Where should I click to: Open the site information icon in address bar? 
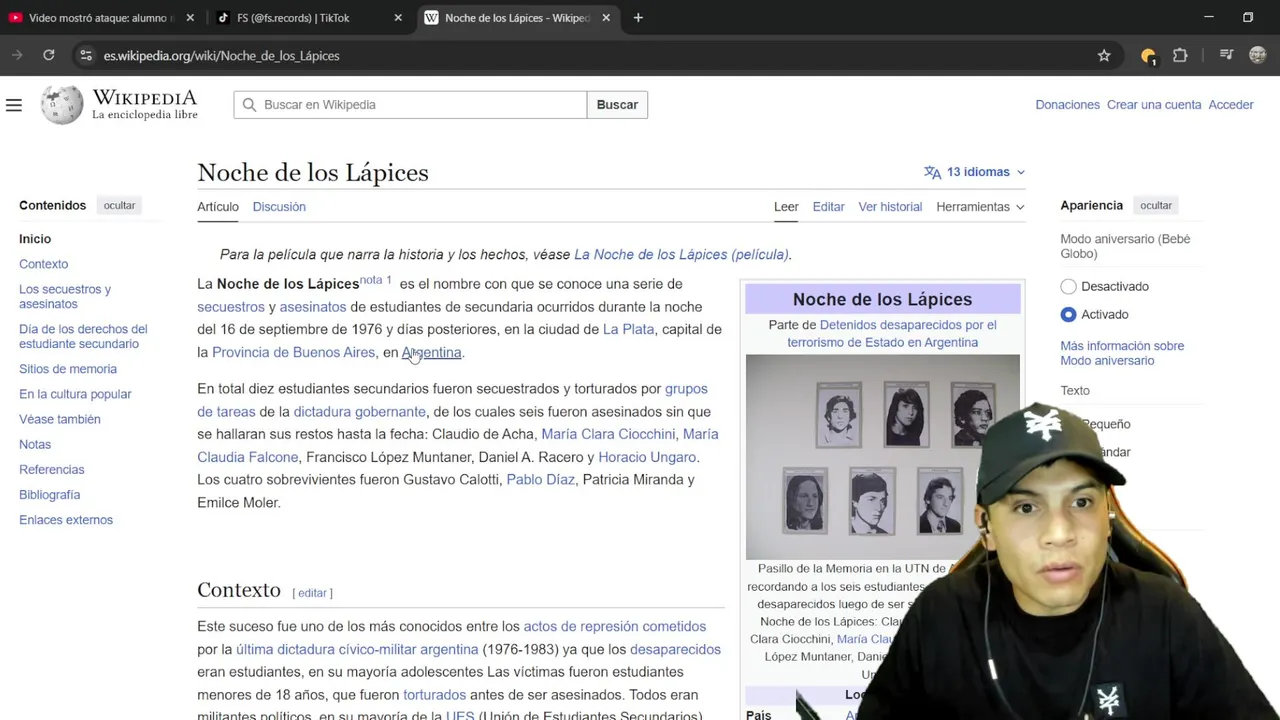point(86,55)
